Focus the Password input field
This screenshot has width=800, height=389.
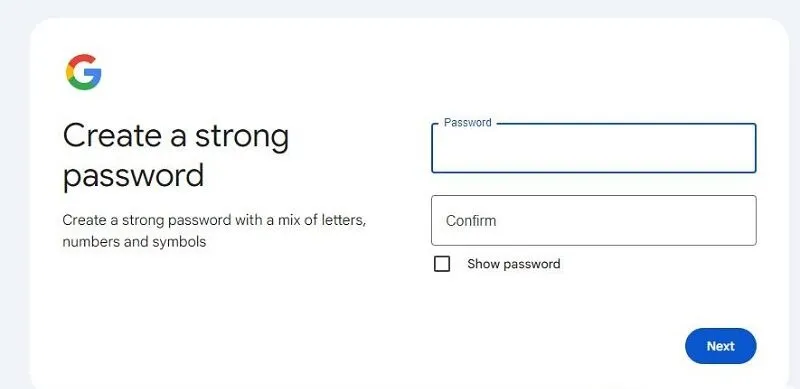(593, 148)
